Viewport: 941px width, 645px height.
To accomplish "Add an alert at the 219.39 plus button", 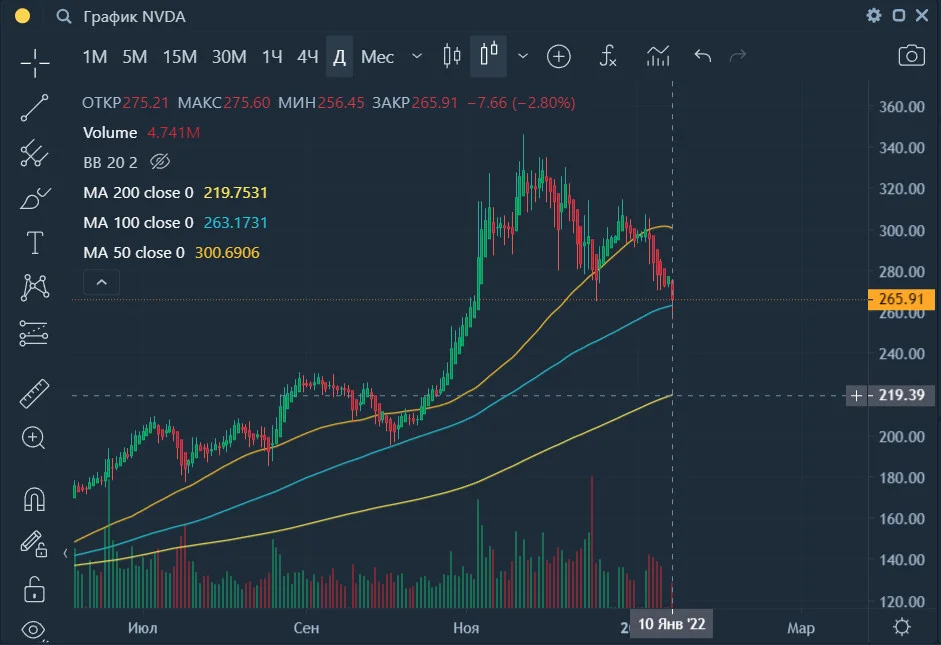I will tap(856, 395).
